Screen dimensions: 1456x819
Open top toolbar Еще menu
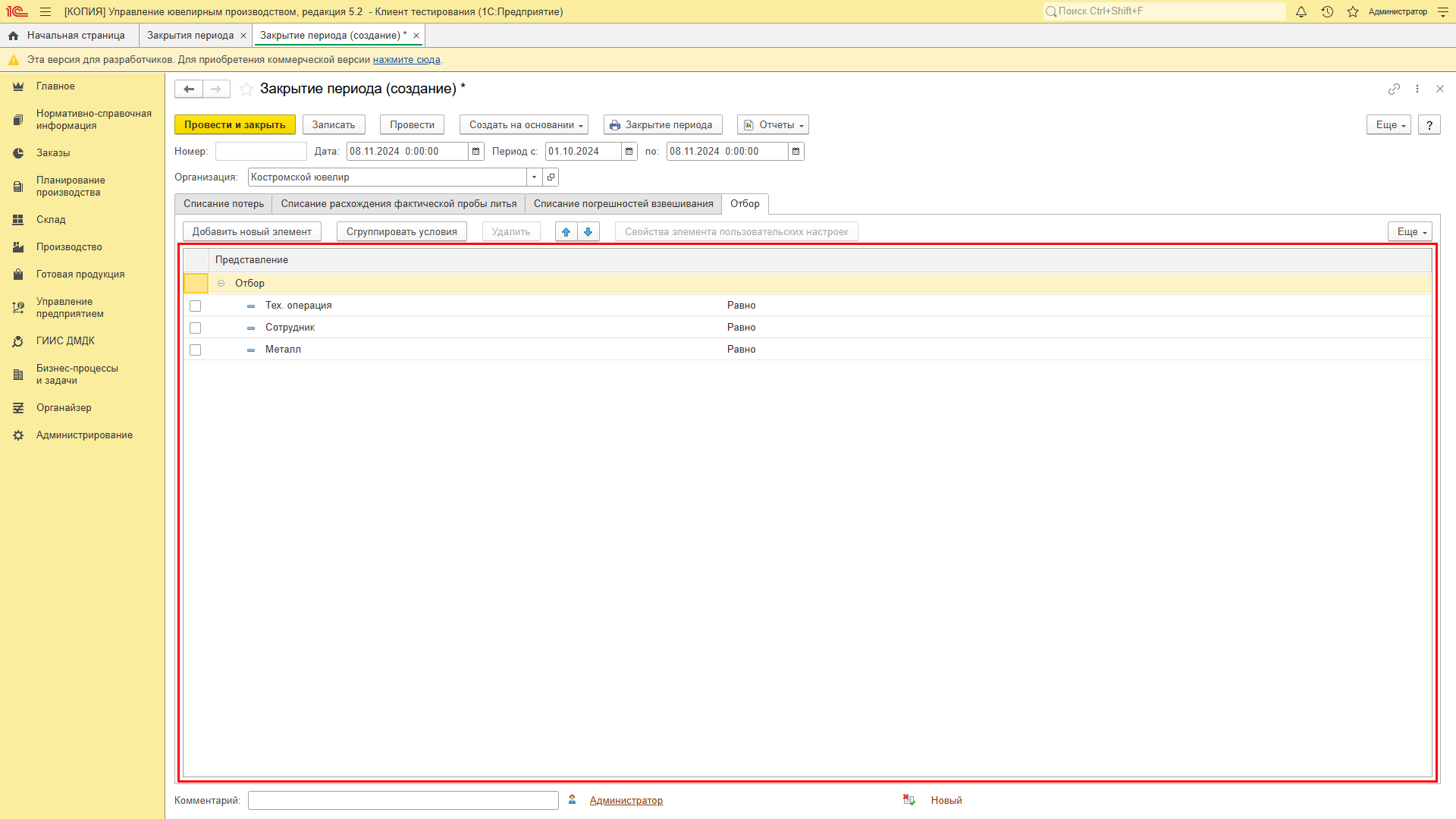[1389, 125]
